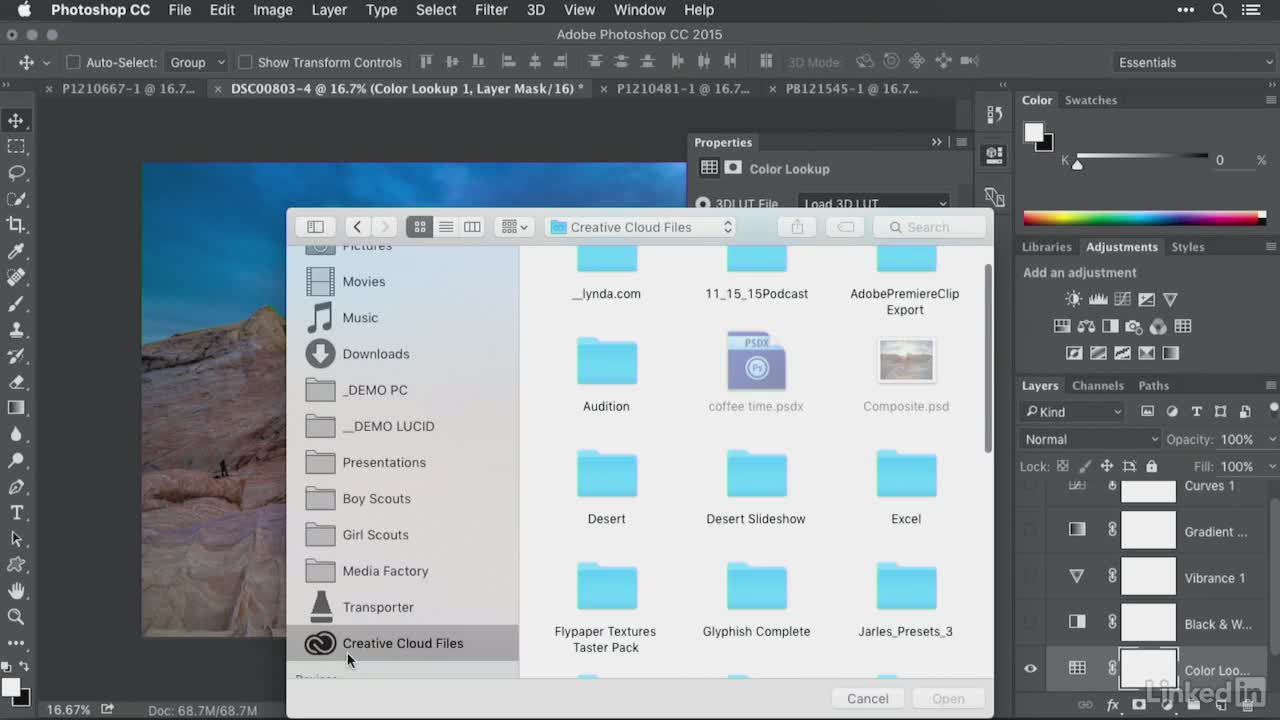Click the K slider handle in Color panel

pyautogui.click(x=1077, y=164)
